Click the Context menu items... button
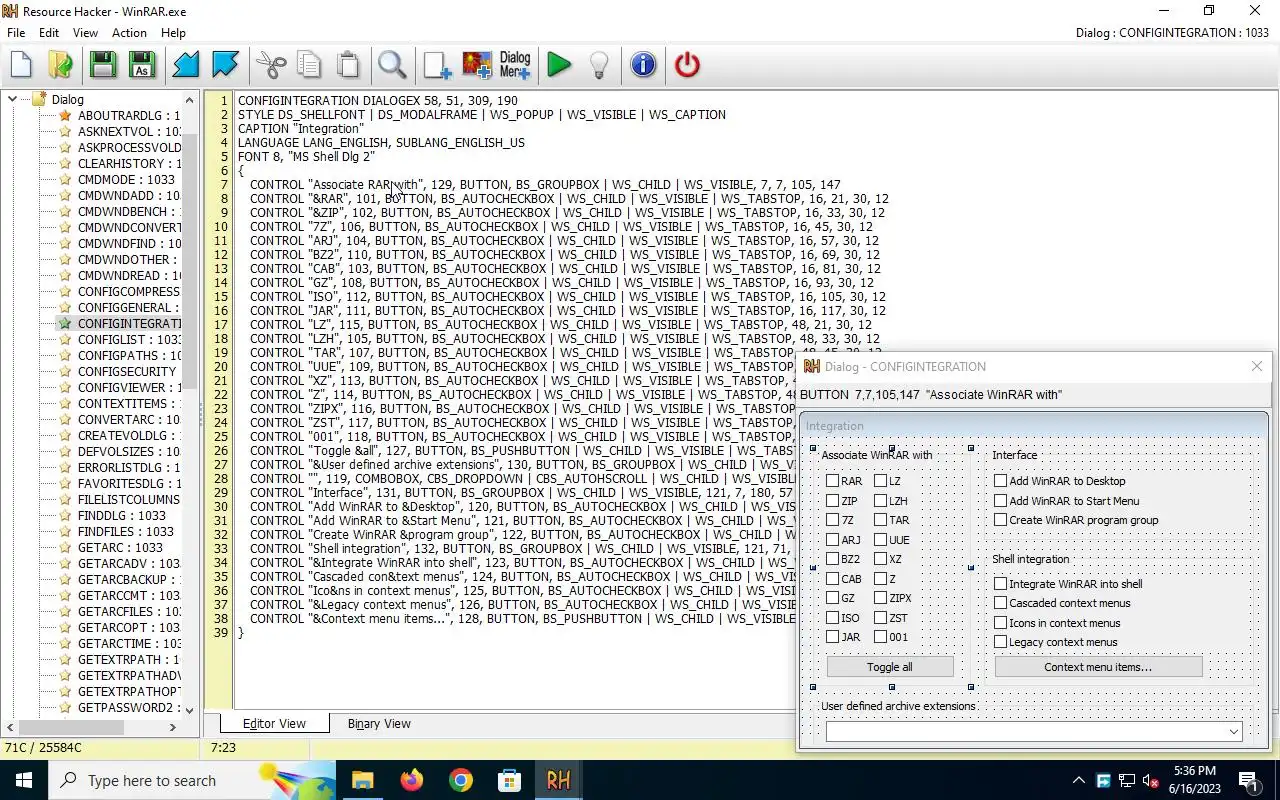Image resolution: width=1280 pixels, height=800 pixels. (1098, 667)
